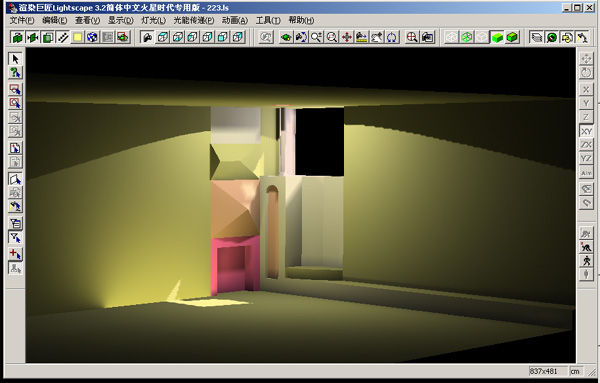
Task: Click the grayed Undo Zoom icon
Action: tap(266, 37)
